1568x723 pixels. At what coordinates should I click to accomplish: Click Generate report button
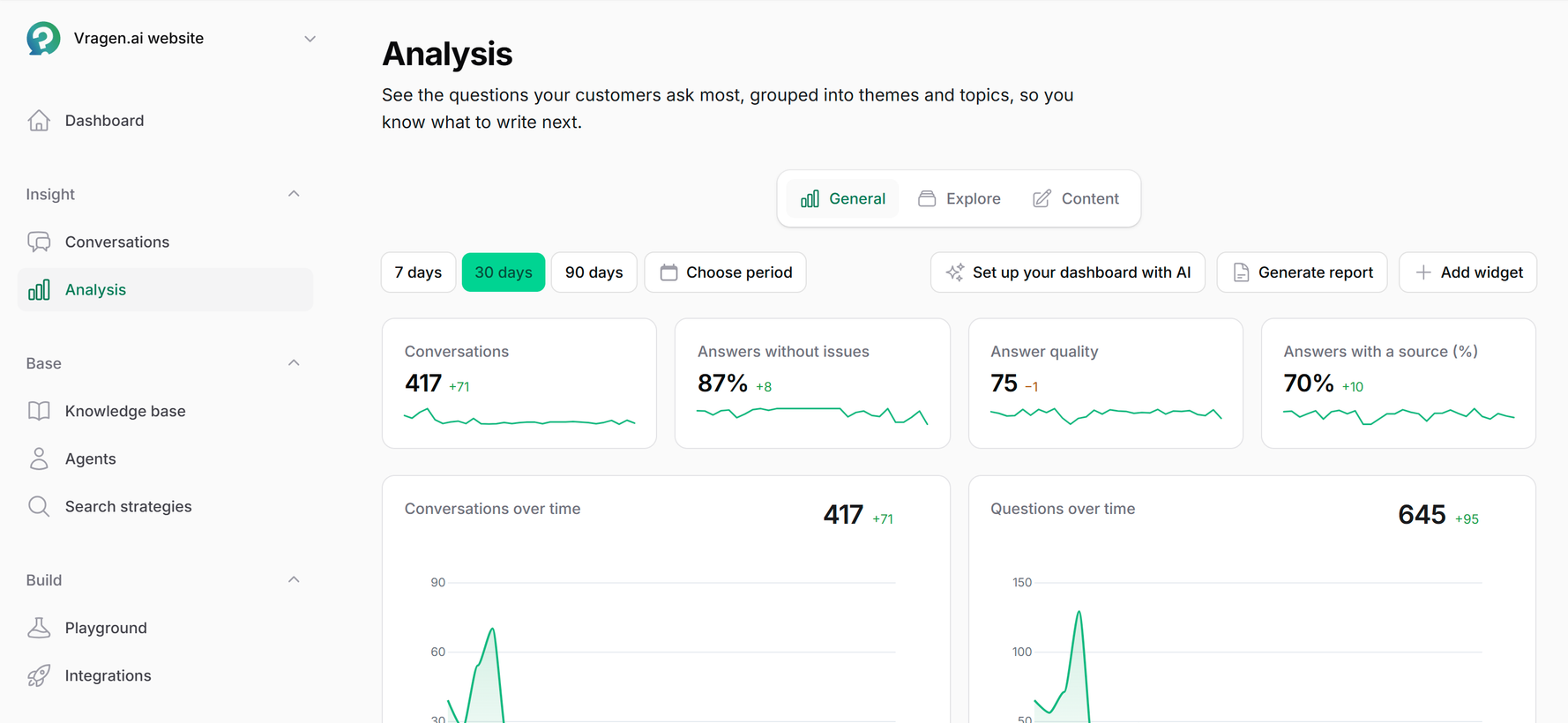[x=1302, y=272]
